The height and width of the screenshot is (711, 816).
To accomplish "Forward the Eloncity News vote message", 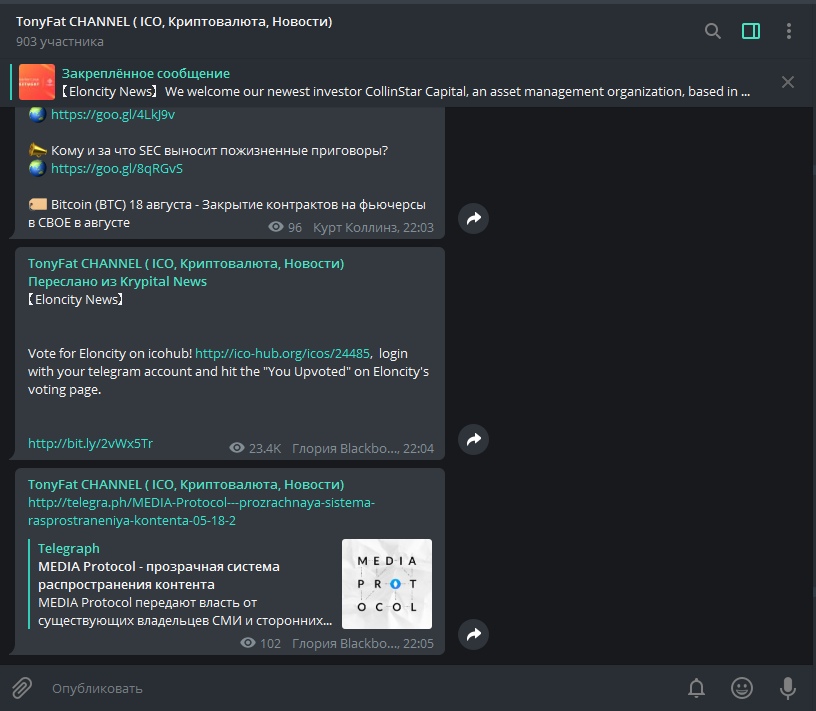I will [473, 439].
